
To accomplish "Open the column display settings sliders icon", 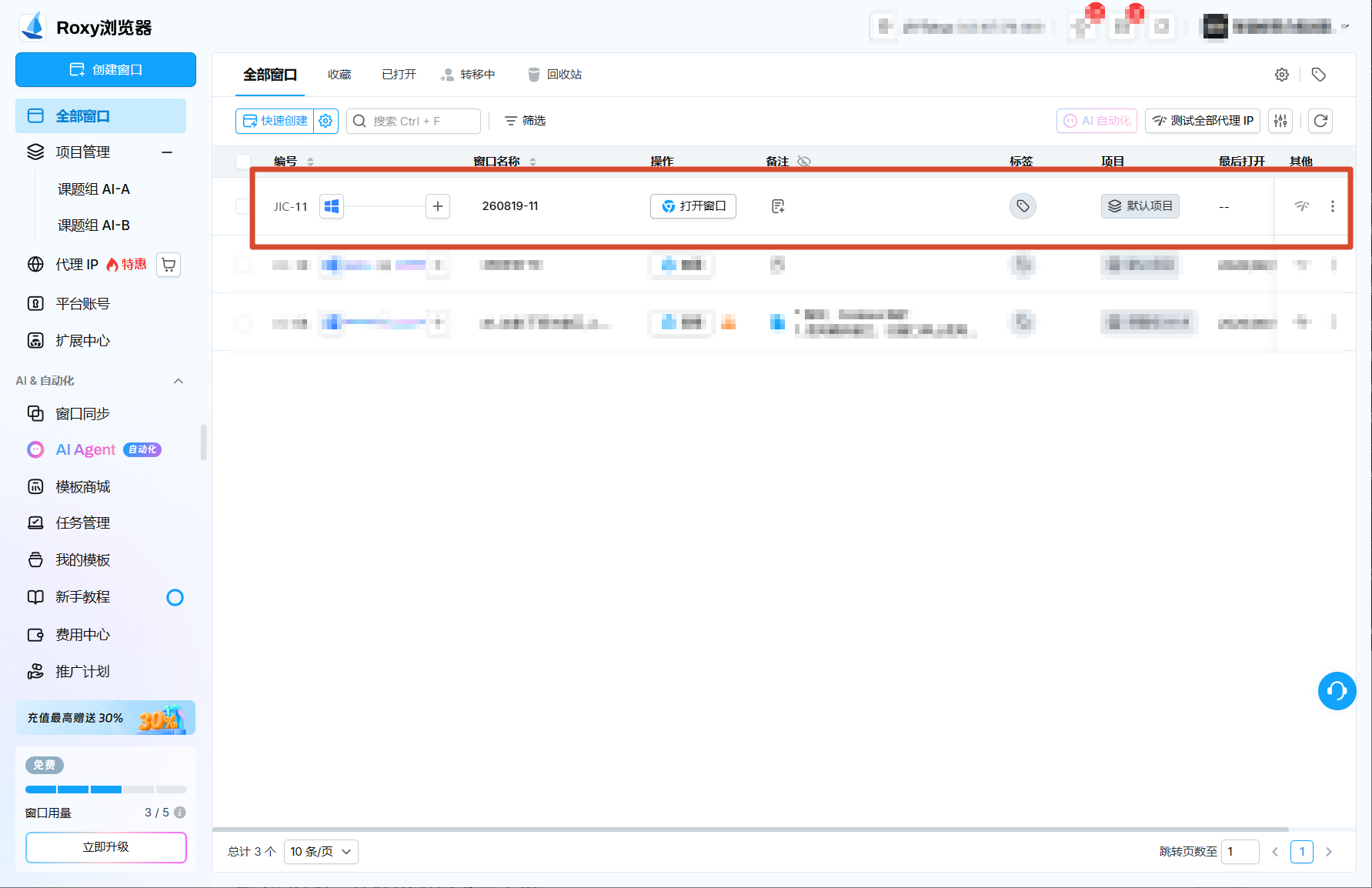I will (1280, 121).
